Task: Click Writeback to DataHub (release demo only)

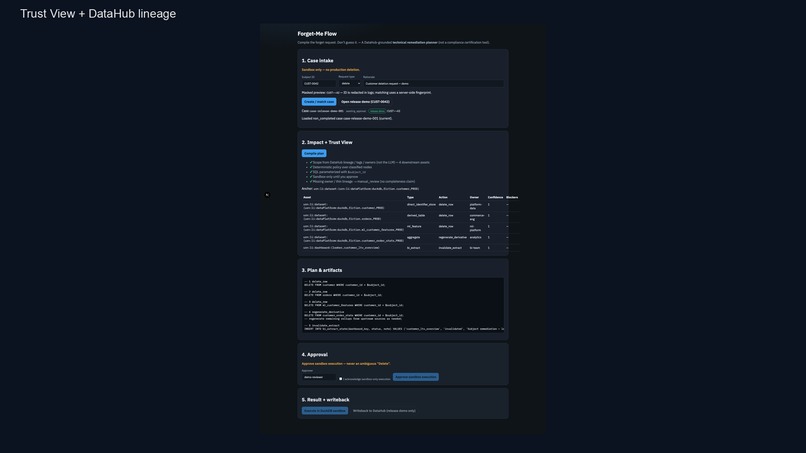Action: click(384, 411)
